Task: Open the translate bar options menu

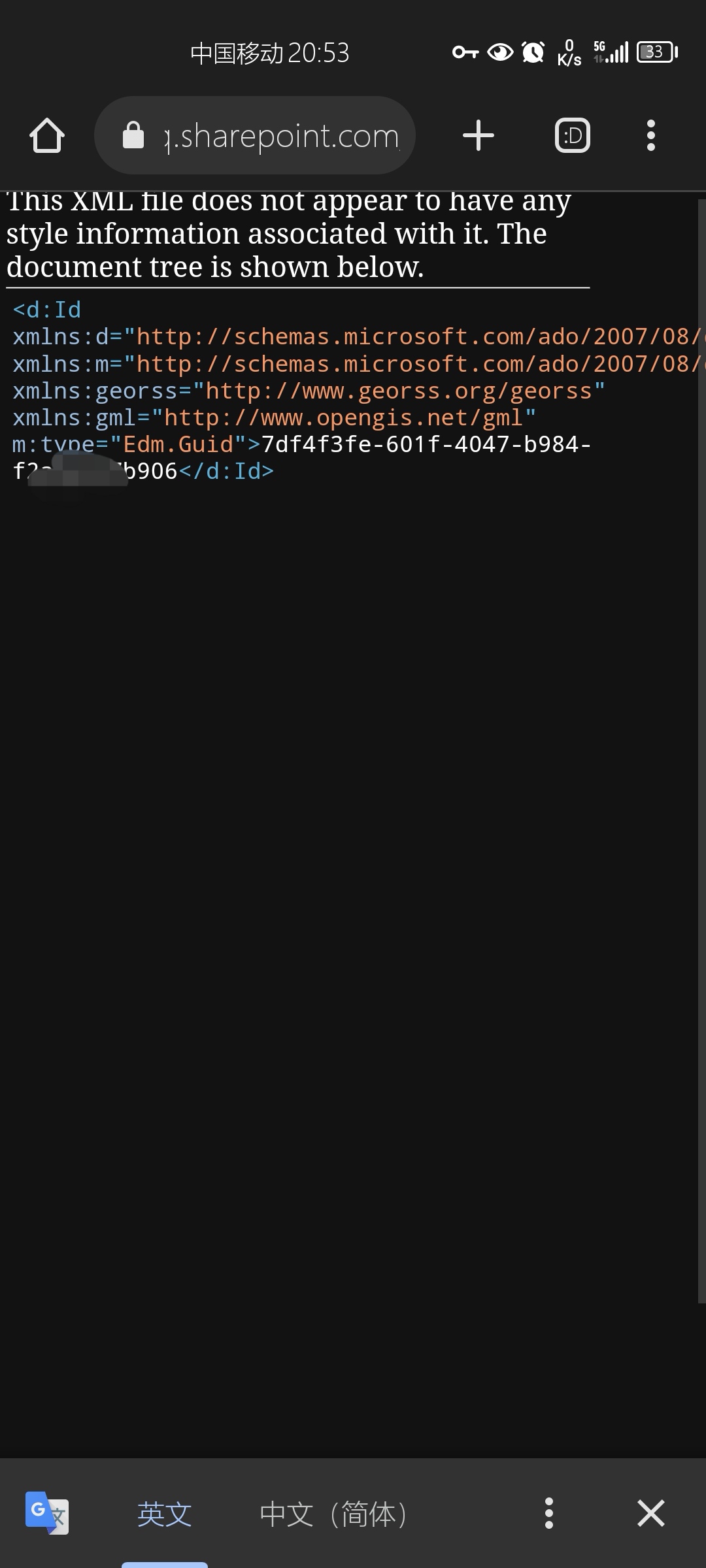Action: (x=549, y=1513)
